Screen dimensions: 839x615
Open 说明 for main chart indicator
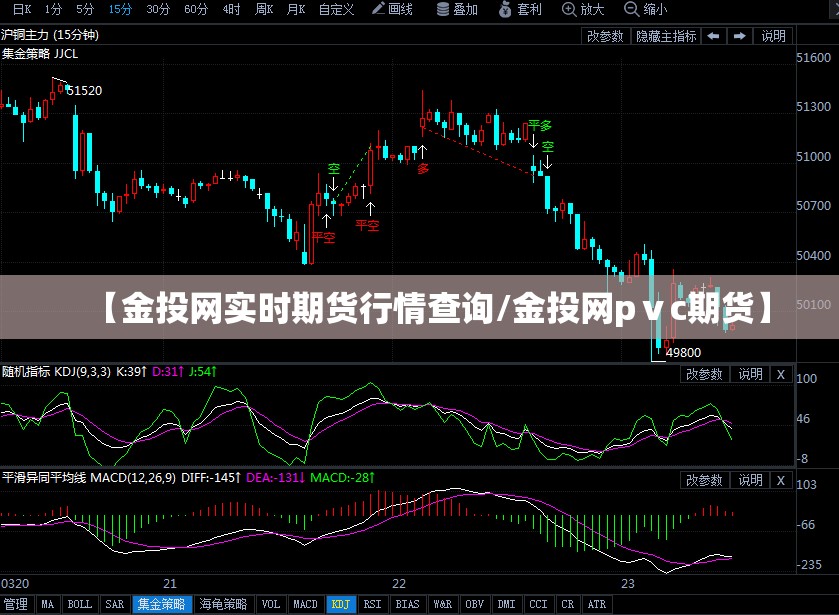pos(773,36)
